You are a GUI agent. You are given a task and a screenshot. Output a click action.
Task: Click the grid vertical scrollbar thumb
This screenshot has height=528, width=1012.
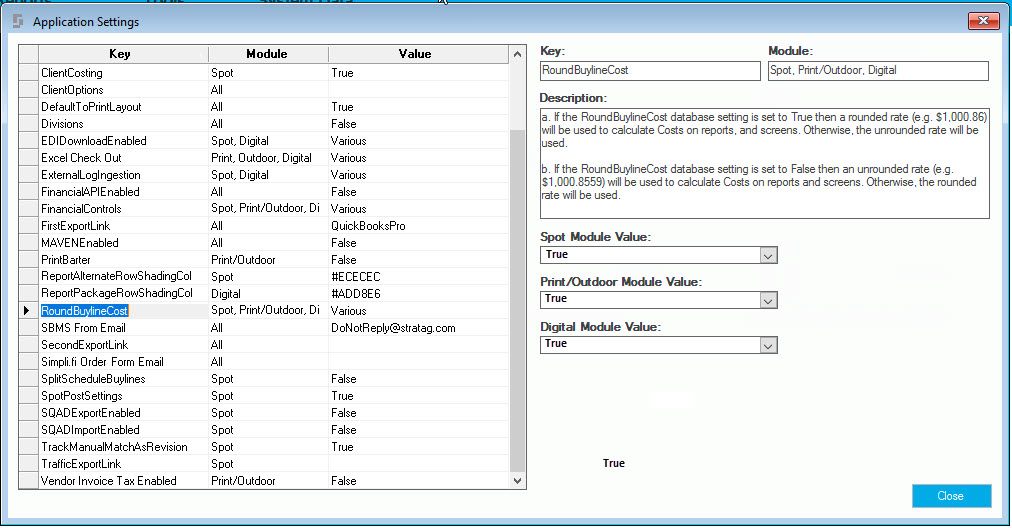click(517, 300)
